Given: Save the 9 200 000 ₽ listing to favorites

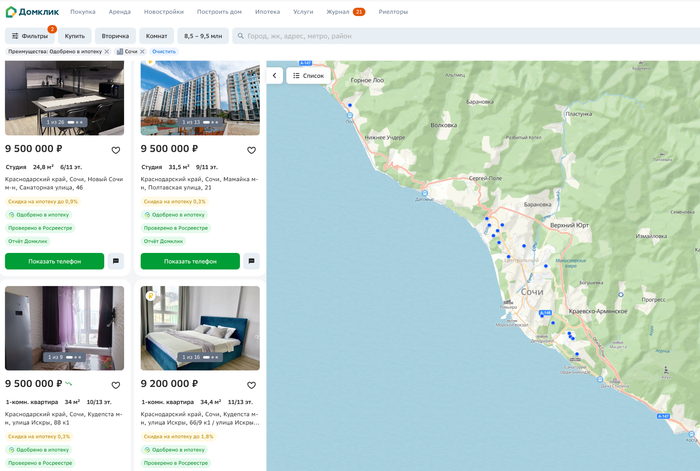Looking at the screenshot, I should [x=251, y=385].
